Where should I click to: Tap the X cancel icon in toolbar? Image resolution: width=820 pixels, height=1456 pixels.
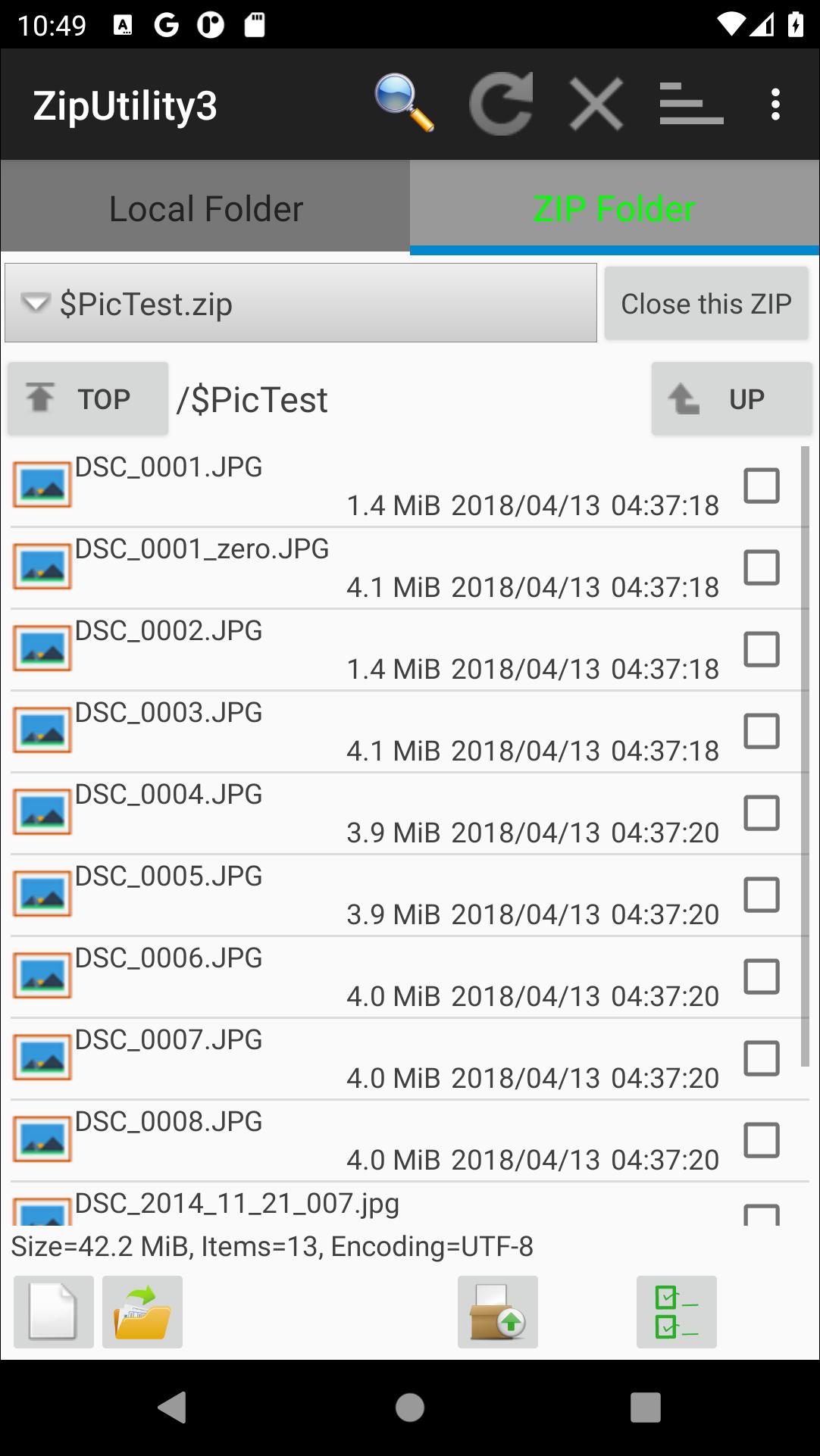tap(596, 104)
